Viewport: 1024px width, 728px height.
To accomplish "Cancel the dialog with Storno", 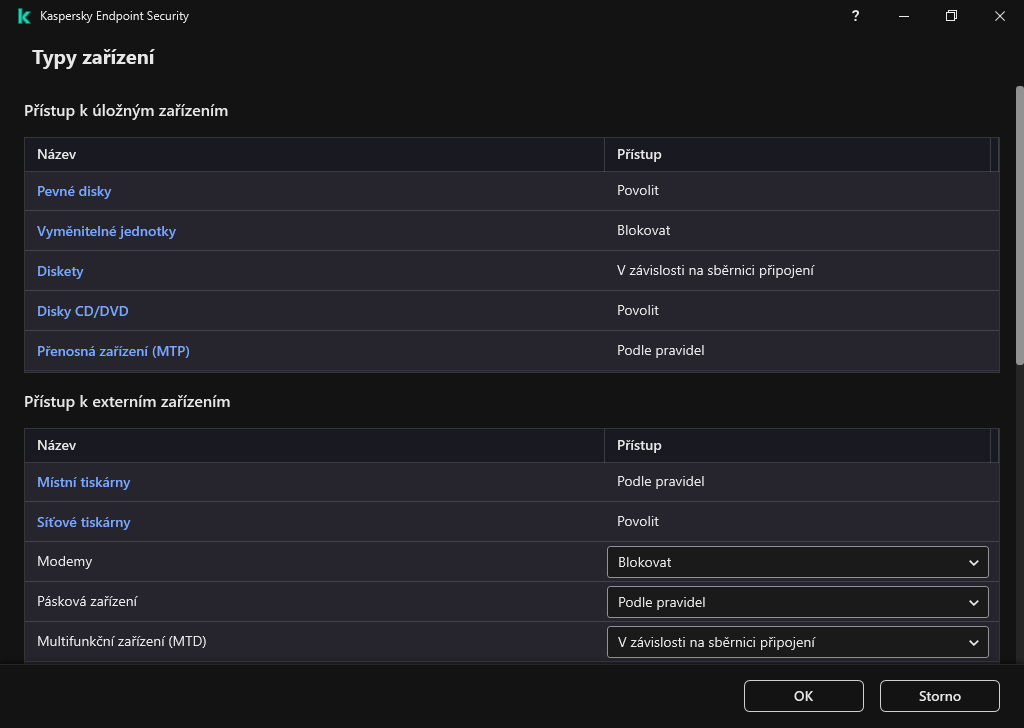I will (939, 696).
